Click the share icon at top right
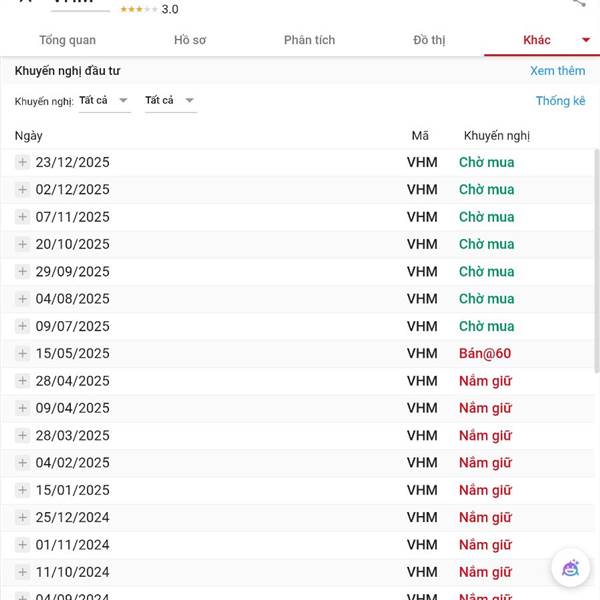Screen dimensions: 600x600 click(579, 3)
